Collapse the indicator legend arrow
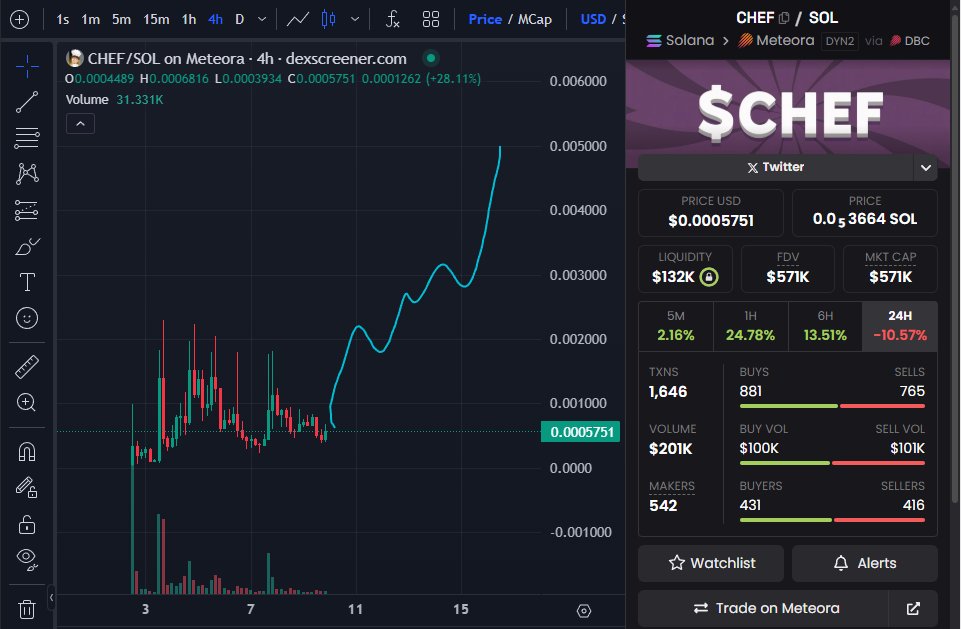Viewport: 961px width, 629px height. (x=80, y=124)
